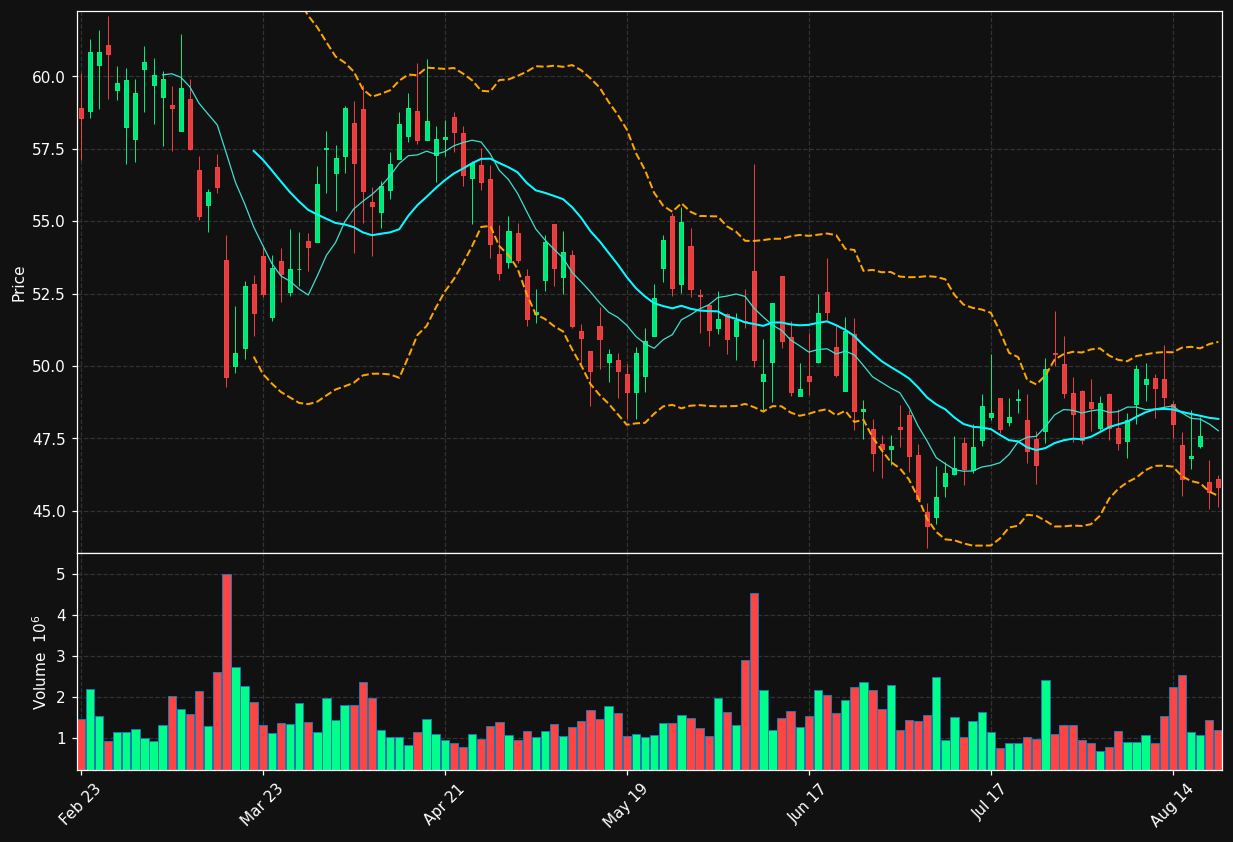Click the Mar 23 date label
The height and width of the screenshot is (842, 1233).
click(261, 804)
